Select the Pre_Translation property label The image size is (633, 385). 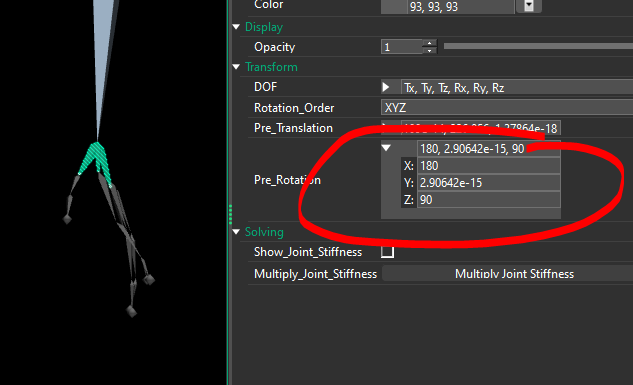coord(293,128)
